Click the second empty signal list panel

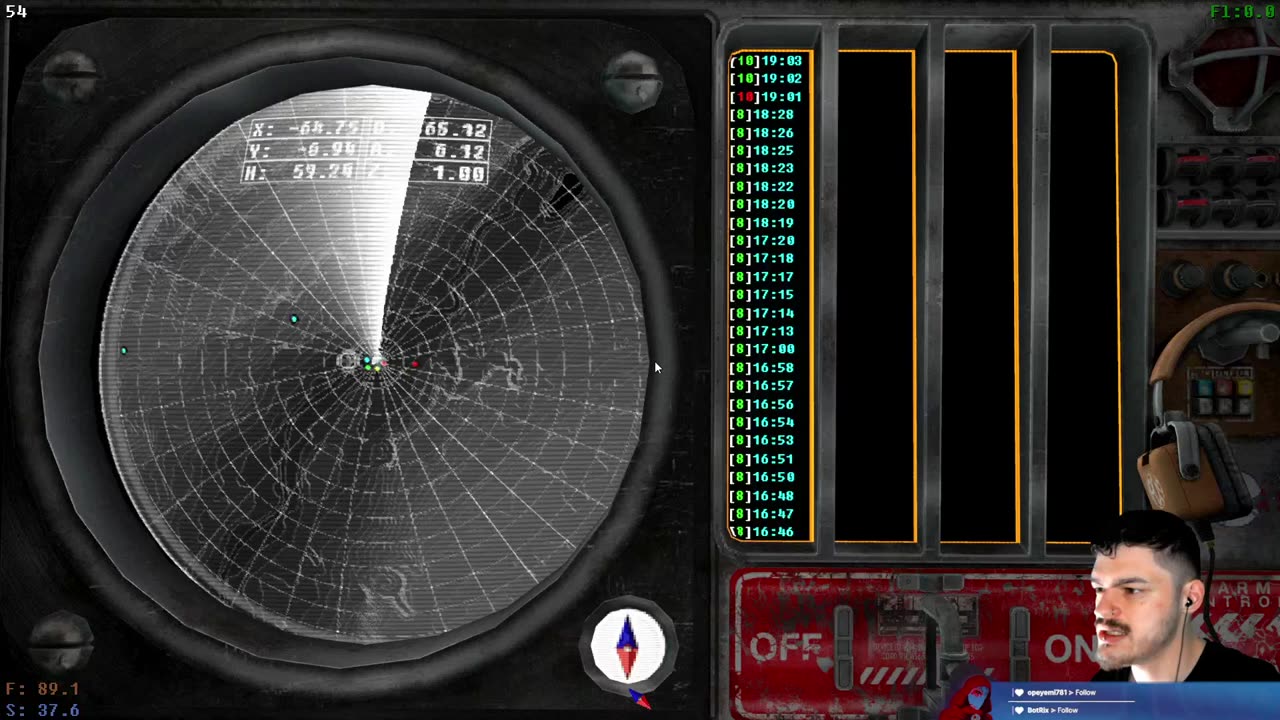coord(876,296)
